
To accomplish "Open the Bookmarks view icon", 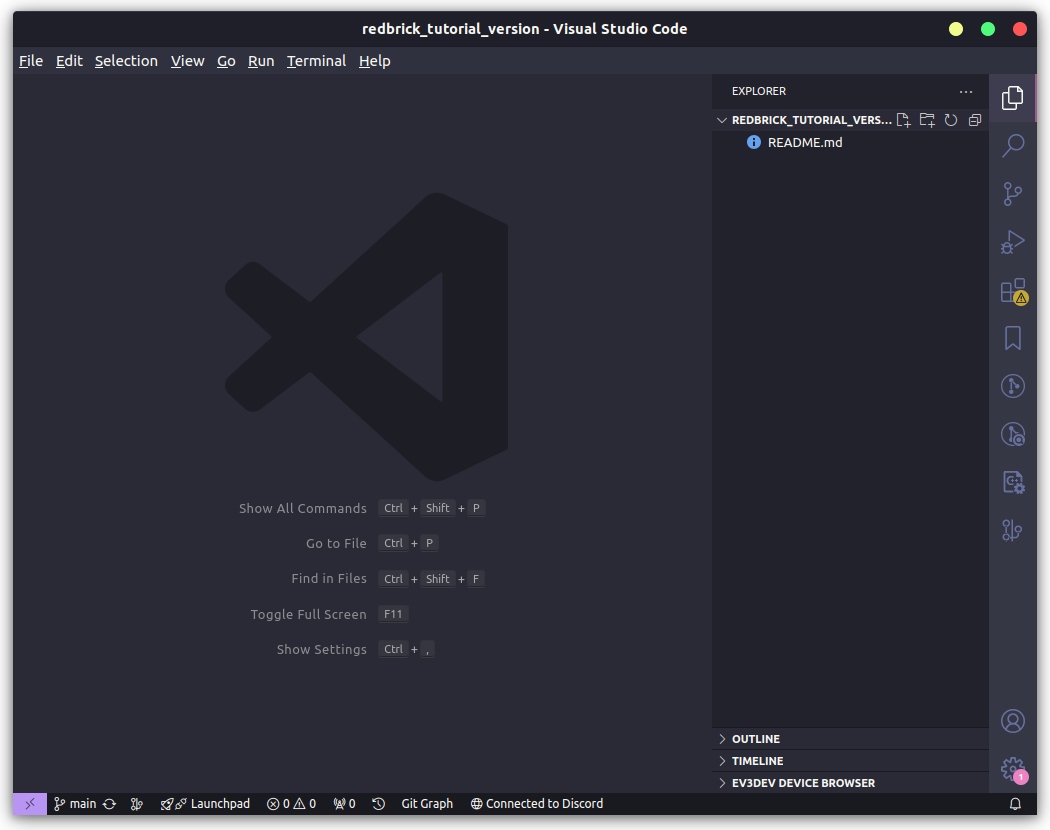I will click(x=1012, y=338).
